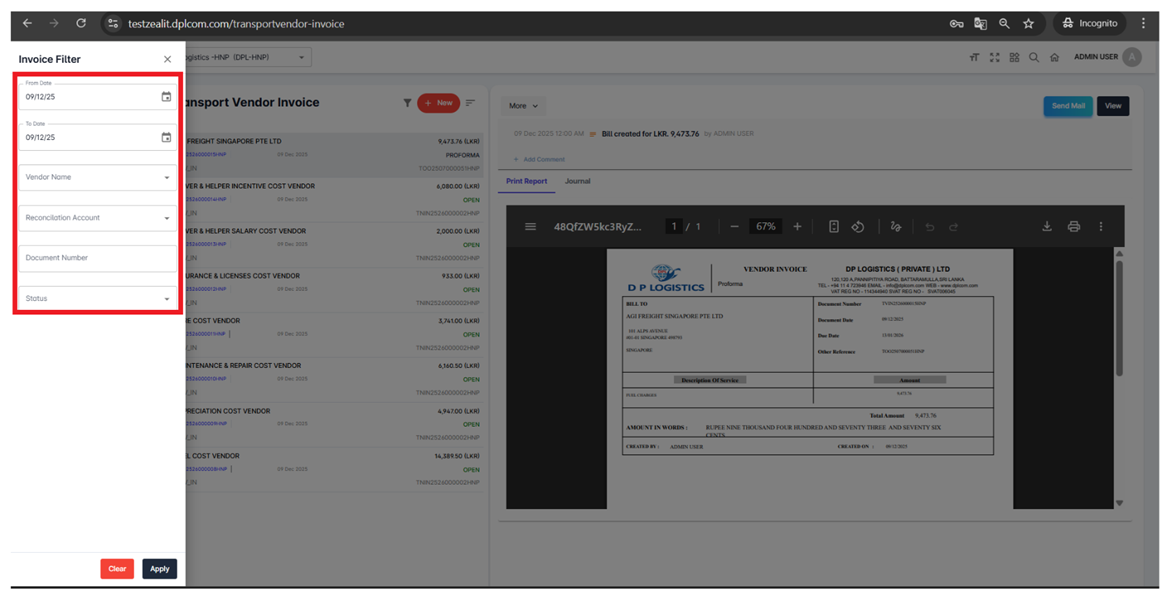This screenshot has width=1167, height=591.
Task: Open the From Date calendar picker
Action: tap(166, 97)
